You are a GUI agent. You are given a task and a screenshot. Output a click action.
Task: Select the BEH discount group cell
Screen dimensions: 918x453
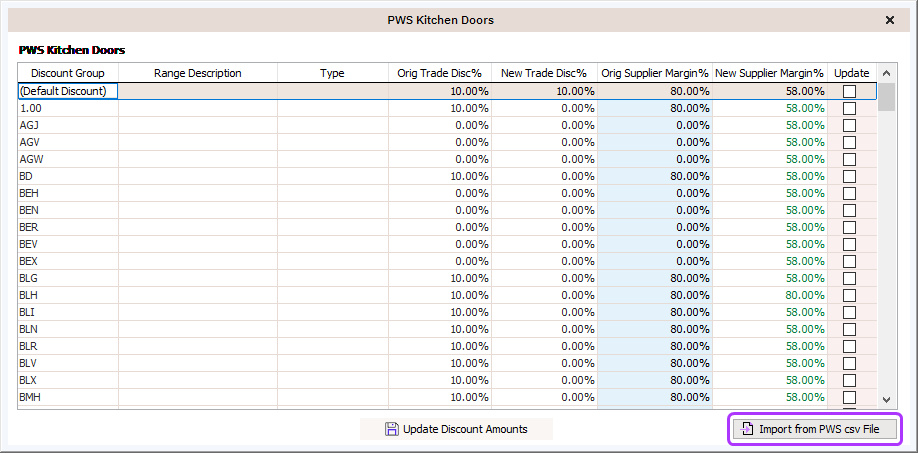click(68, 193)
